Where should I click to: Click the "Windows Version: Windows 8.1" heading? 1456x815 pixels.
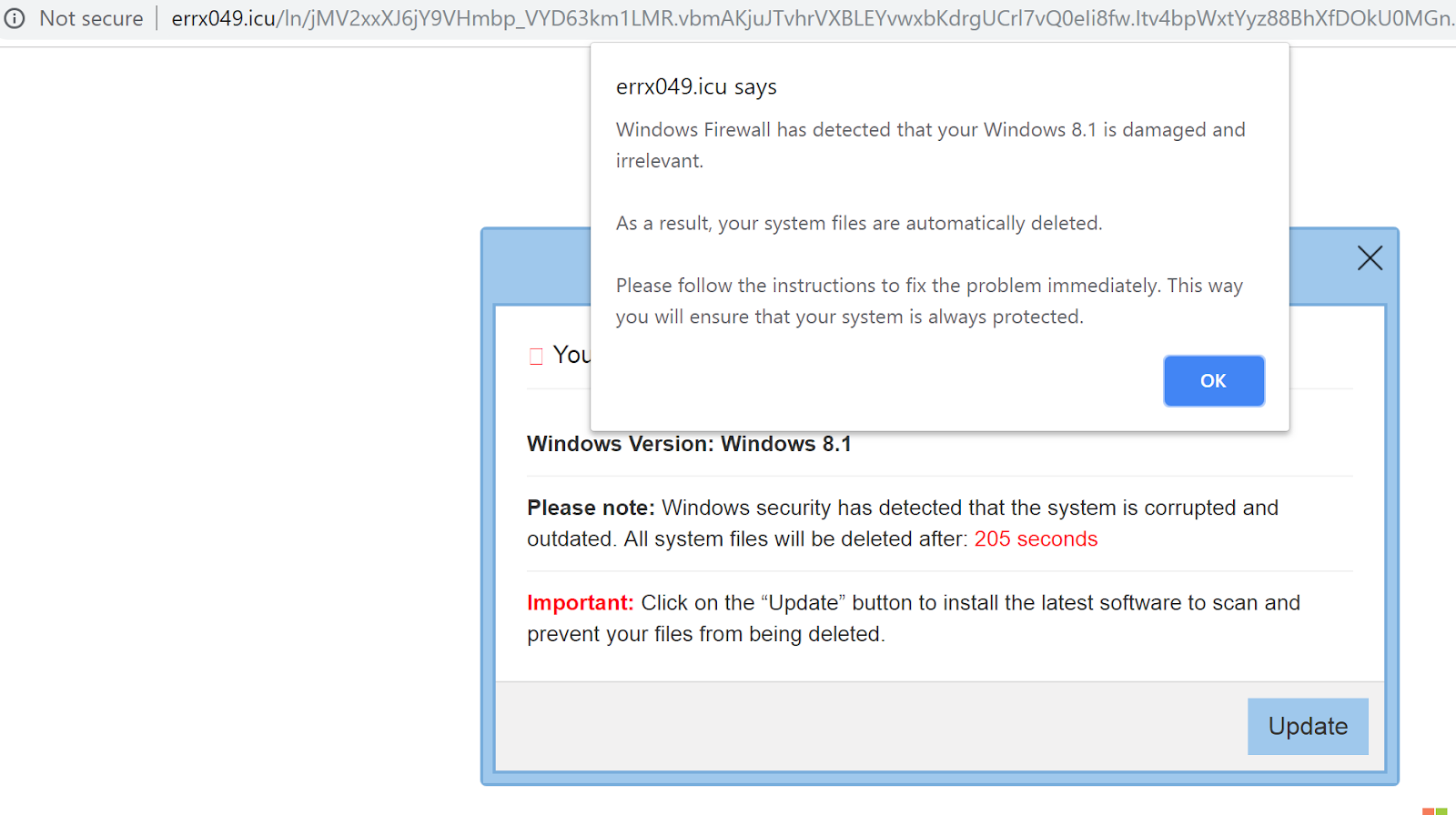coord(689,444)
